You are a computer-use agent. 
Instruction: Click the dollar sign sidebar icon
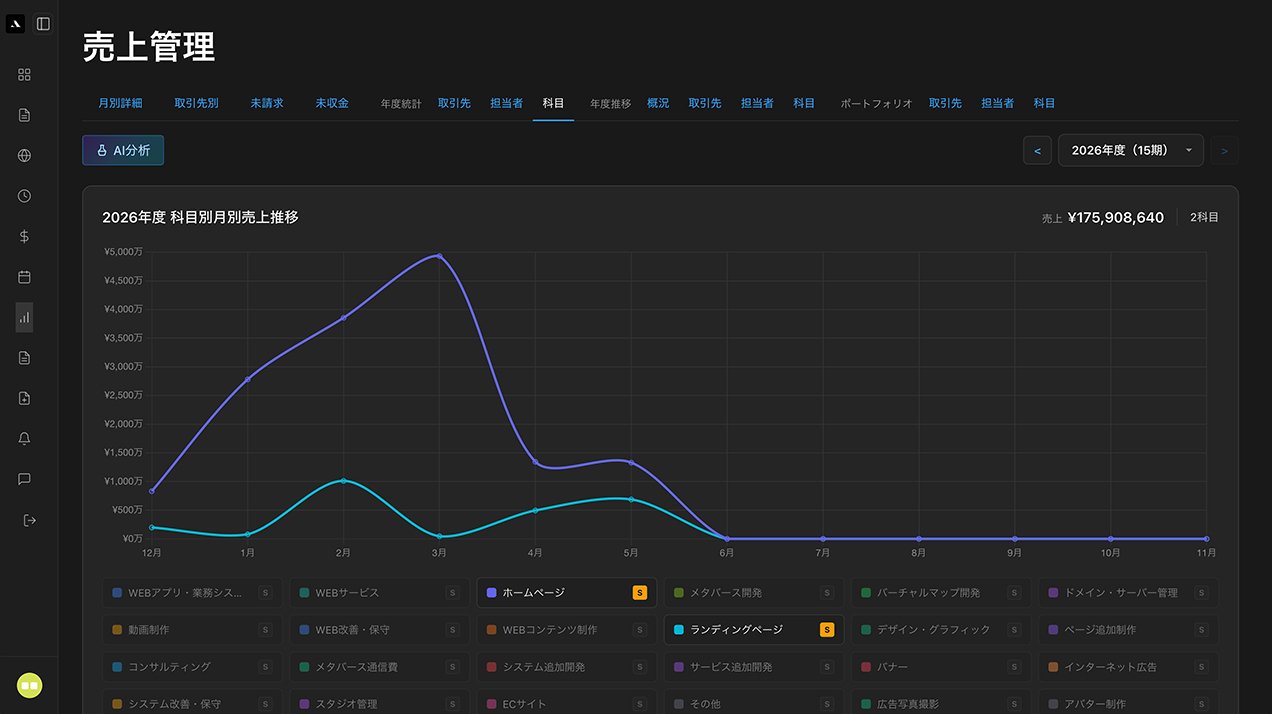(24, 236)
